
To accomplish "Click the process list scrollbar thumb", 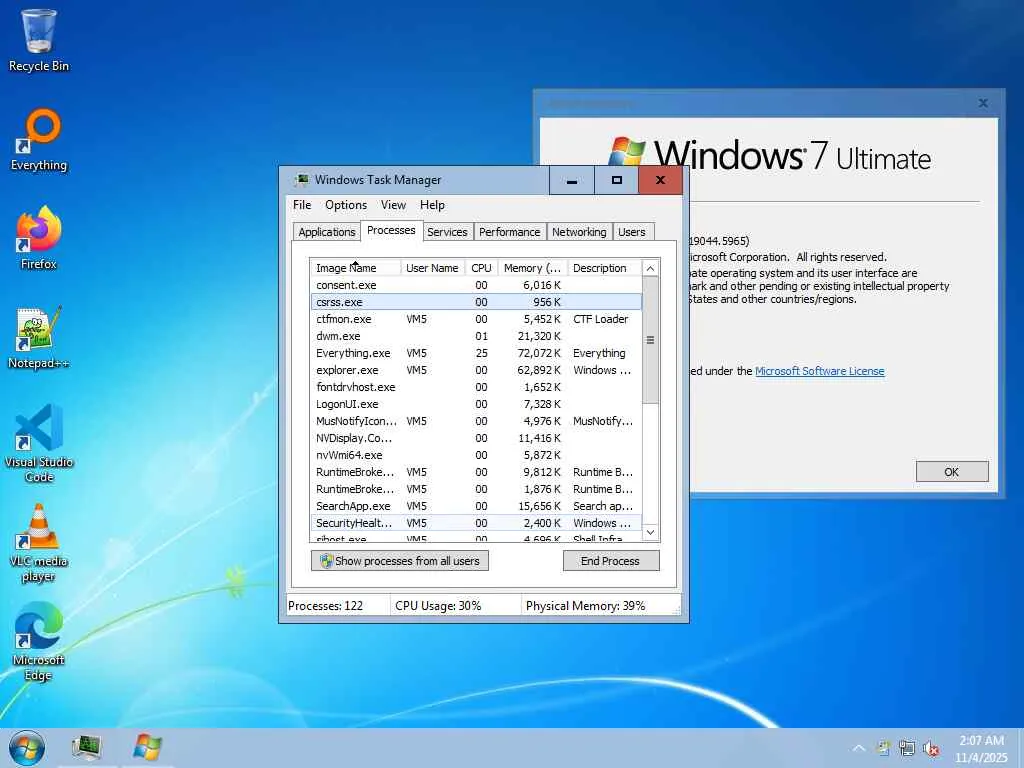I will 650,340.
